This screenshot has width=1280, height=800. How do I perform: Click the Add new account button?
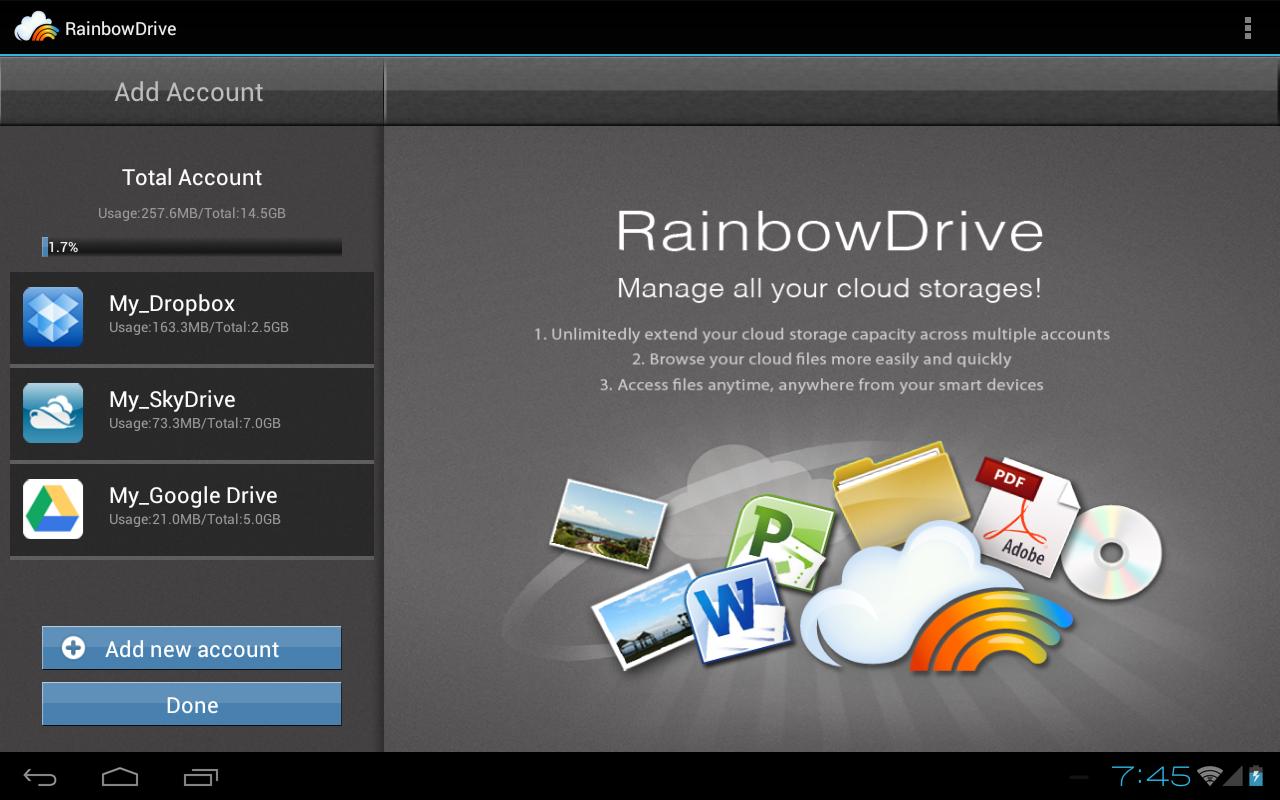coord(192,648)
